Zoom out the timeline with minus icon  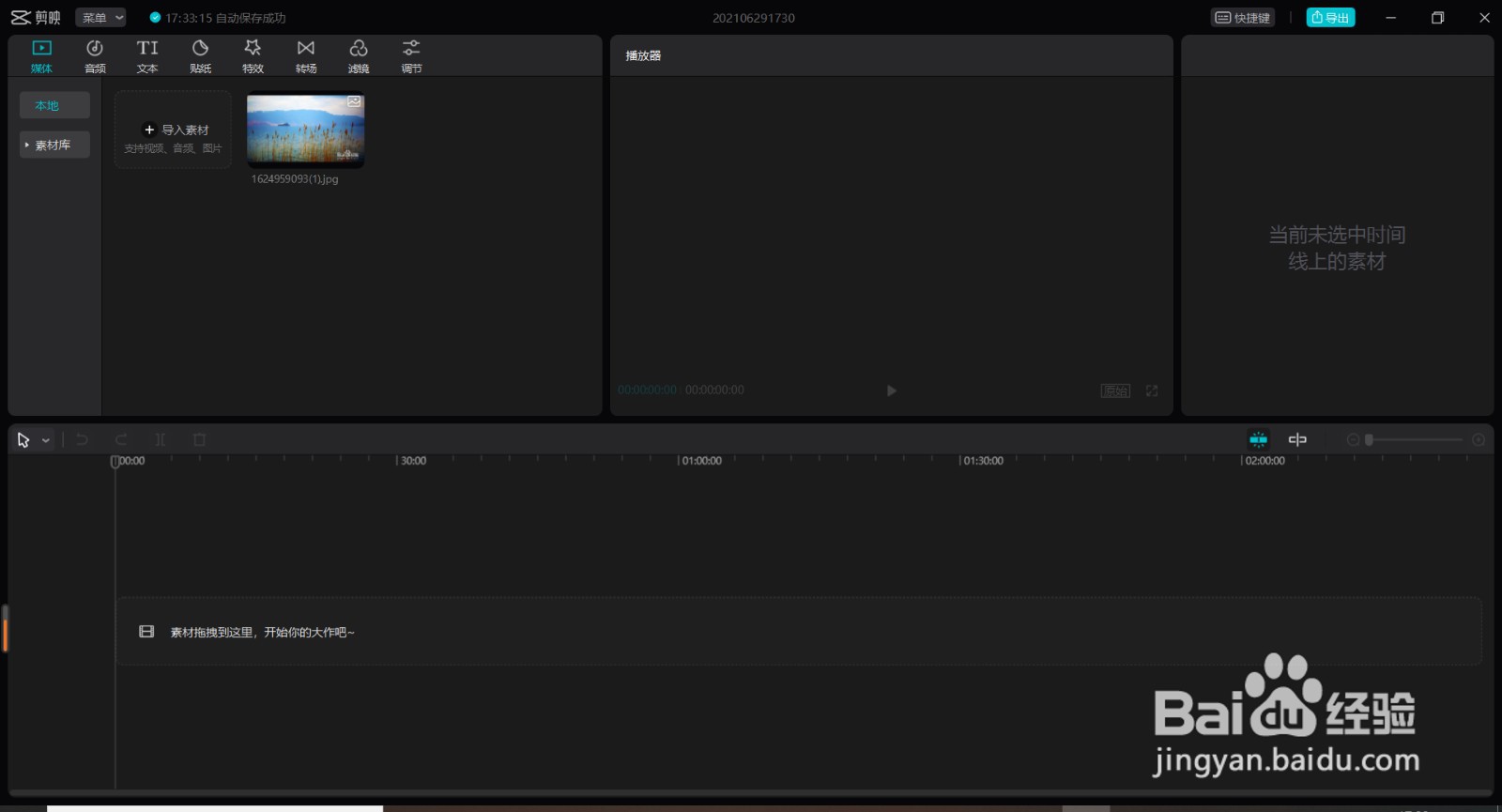[1353, 439]
